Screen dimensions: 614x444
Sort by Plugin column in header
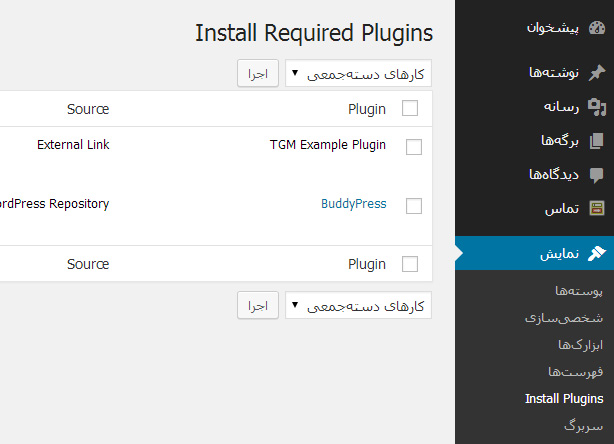tap(367, 109)
